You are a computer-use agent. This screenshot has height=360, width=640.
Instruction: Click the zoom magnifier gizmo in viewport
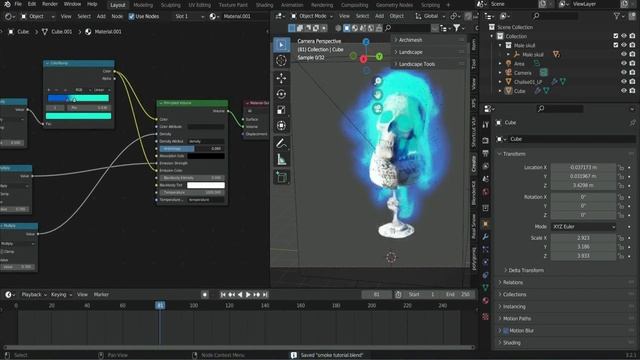click(378, 81)
